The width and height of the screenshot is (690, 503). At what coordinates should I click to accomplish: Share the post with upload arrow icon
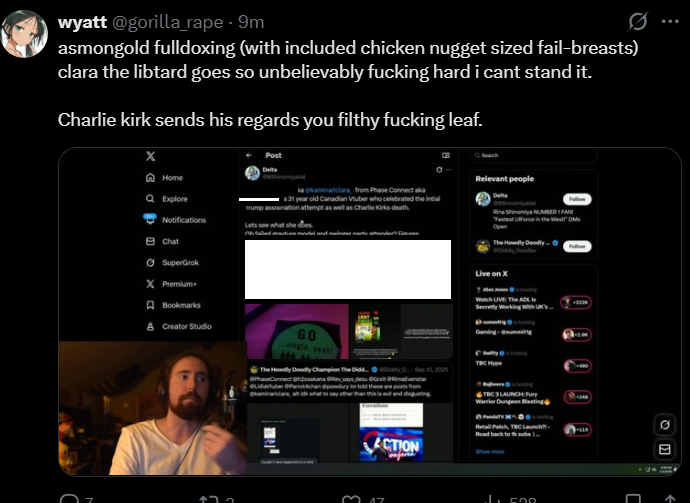(x=670, y=499)
